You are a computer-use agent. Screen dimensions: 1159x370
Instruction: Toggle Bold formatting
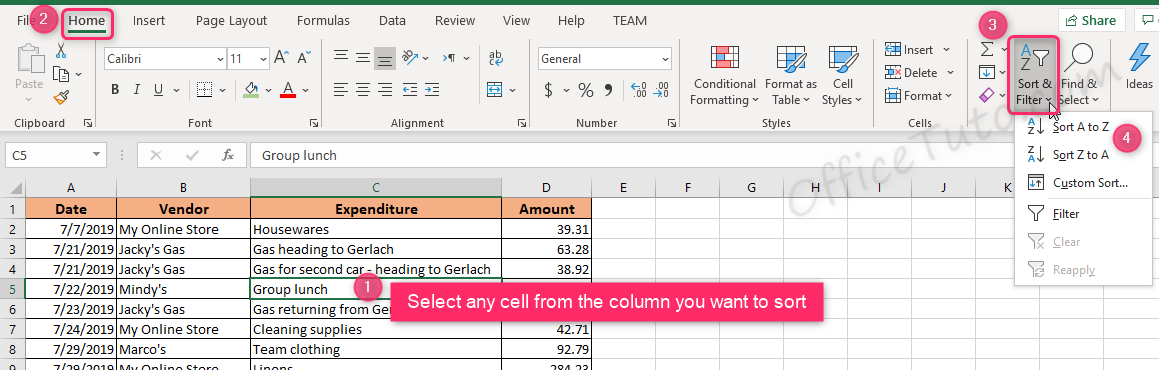pos(115,89)
